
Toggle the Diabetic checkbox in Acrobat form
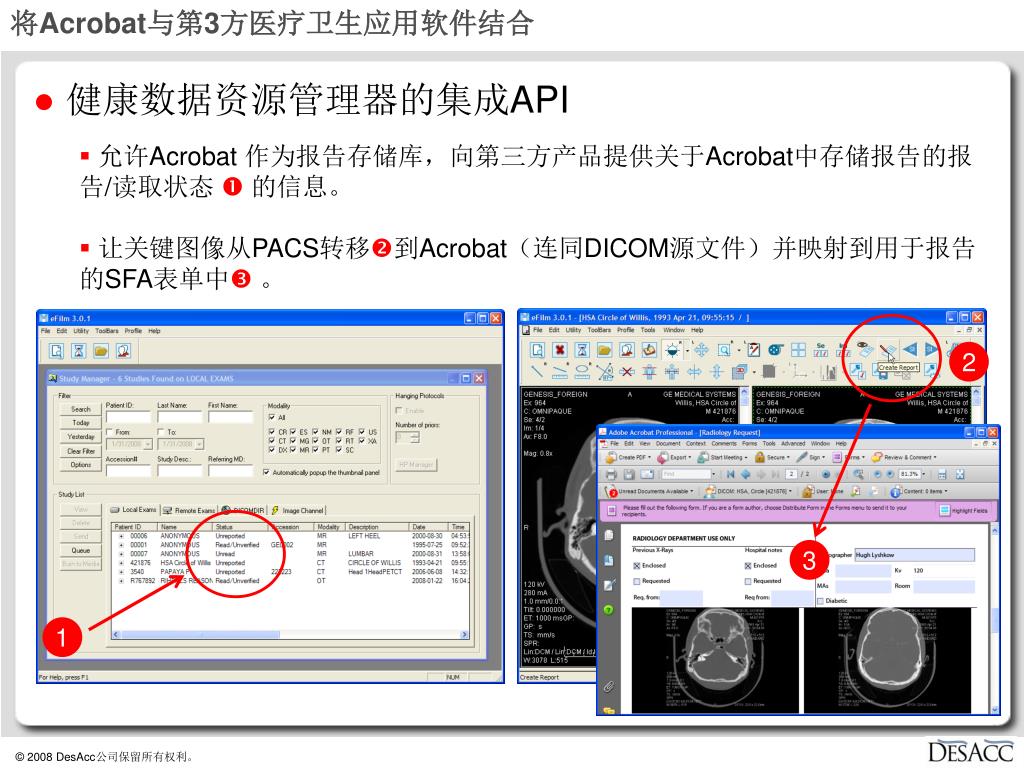click(820, 601)
